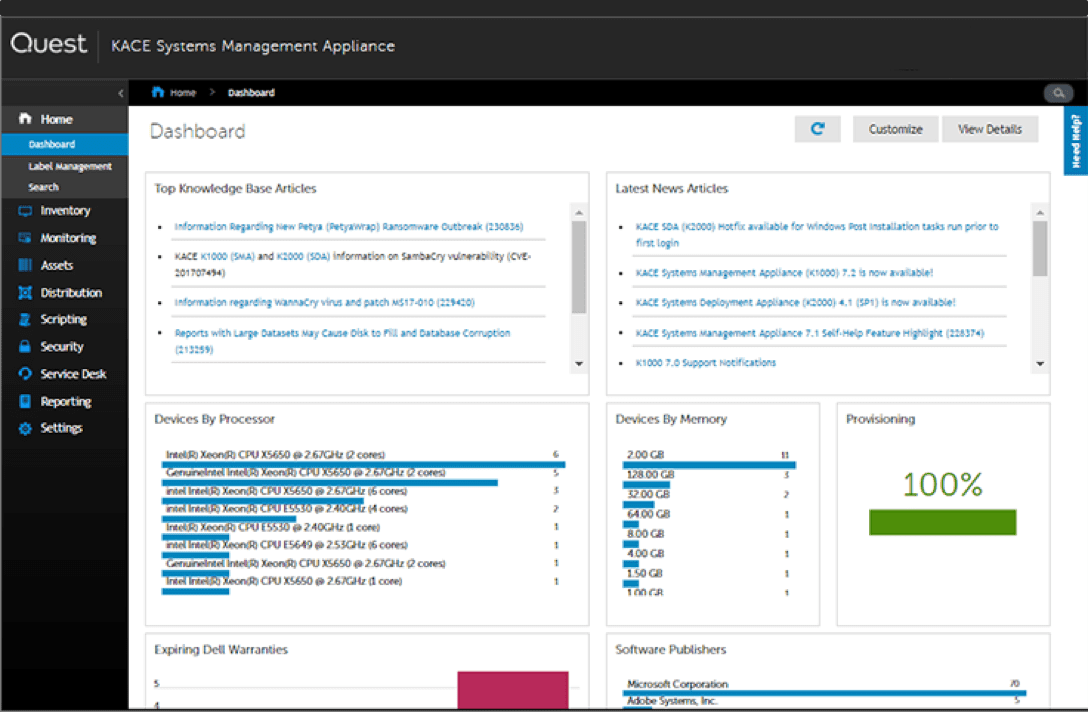Click the Assets icon in sidebar
The width and height of the screenshot is (1088, 725).
click(x=25, y=265)
